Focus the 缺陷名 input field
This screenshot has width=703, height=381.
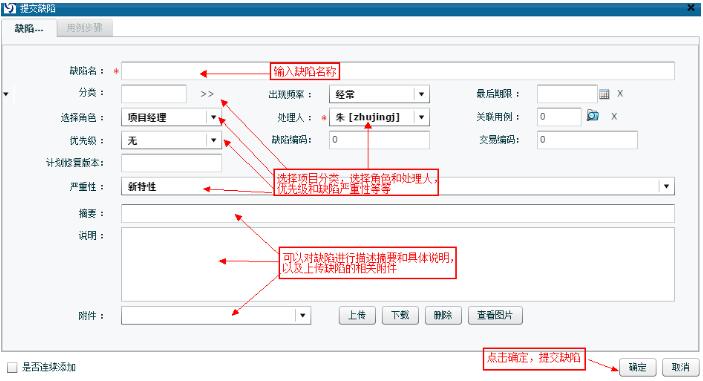point(398,71)
